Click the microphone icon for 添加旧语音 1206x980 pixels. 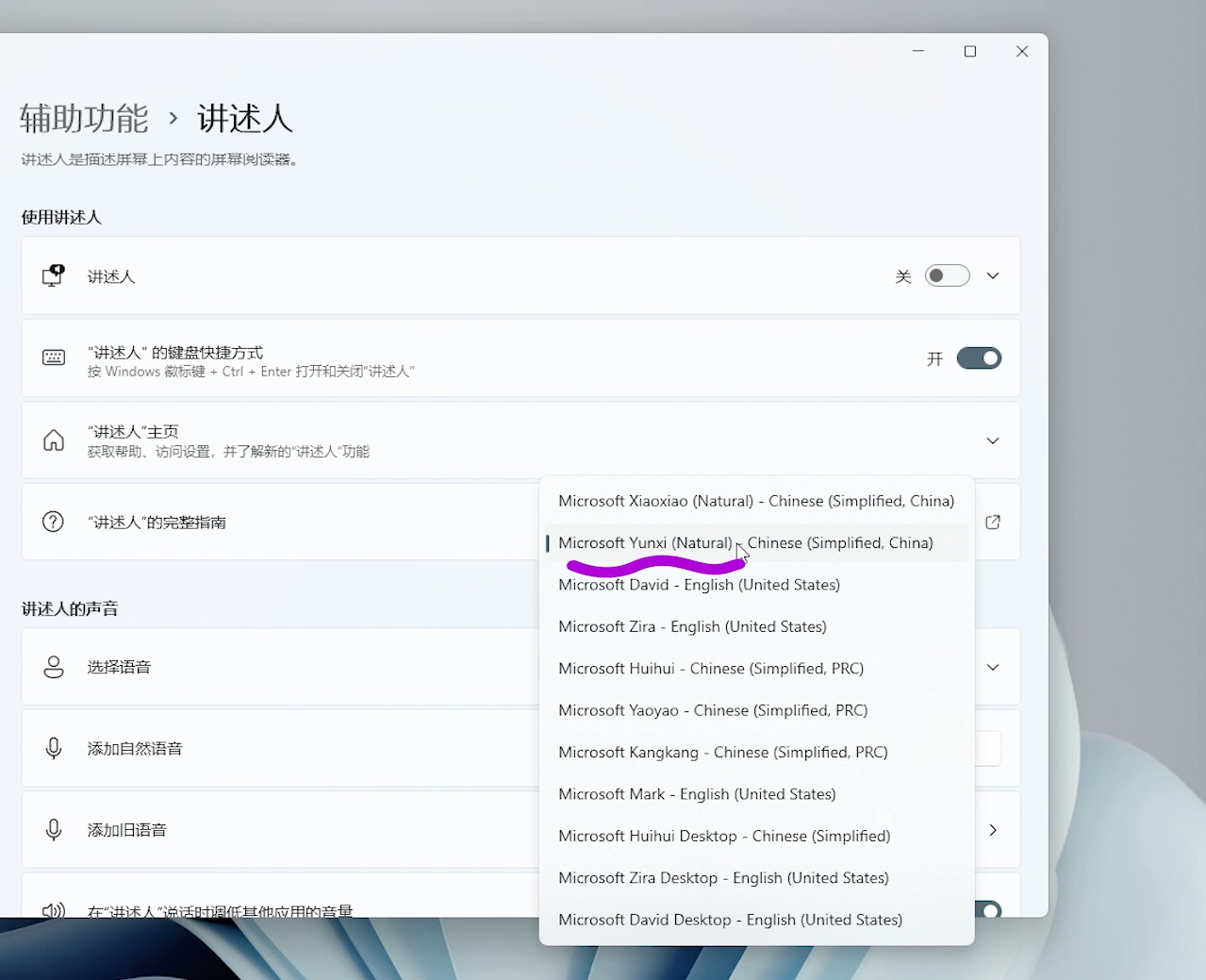coord(53,829)
